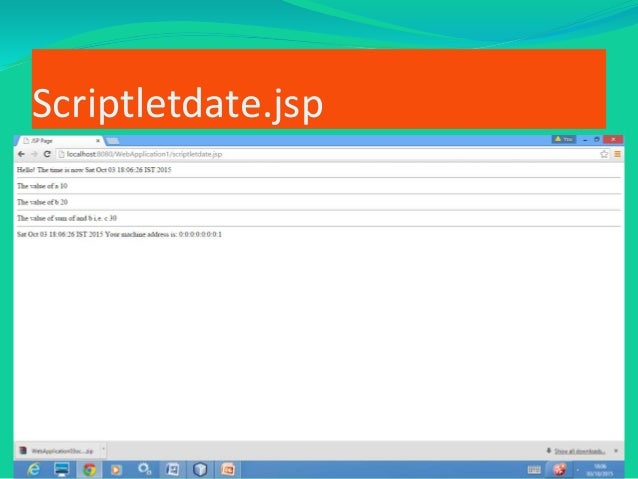The width and height of the screenshot is (638, 479).
Task: Minimize the Chrome window
Action: (585, 140)
